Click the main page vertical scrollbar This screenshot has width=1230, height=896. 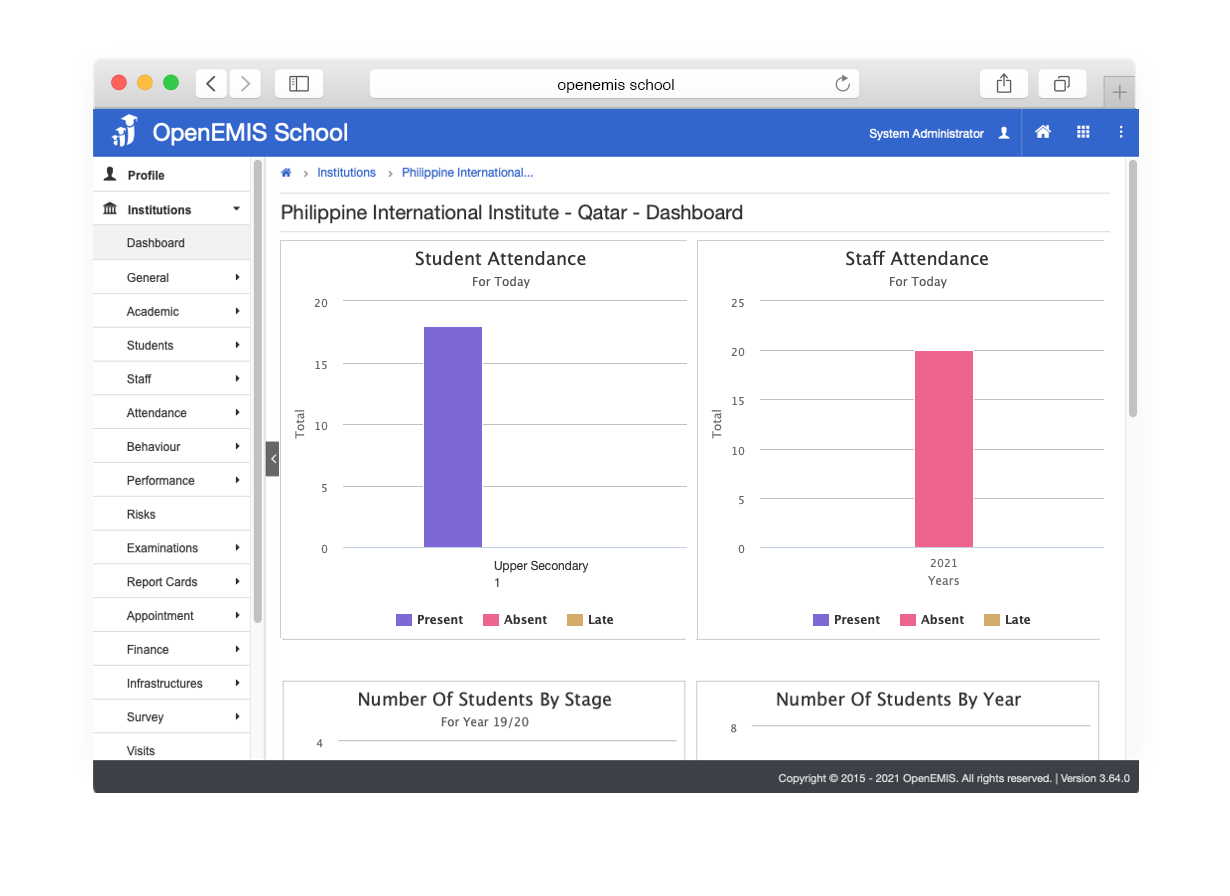(x=1133, y=288)
